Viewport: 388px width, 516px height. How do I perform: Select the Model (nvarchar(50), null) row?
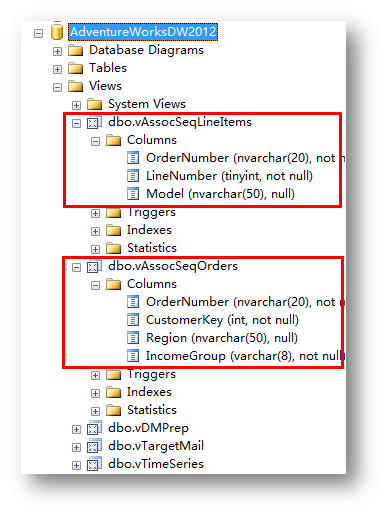[220, 194]
